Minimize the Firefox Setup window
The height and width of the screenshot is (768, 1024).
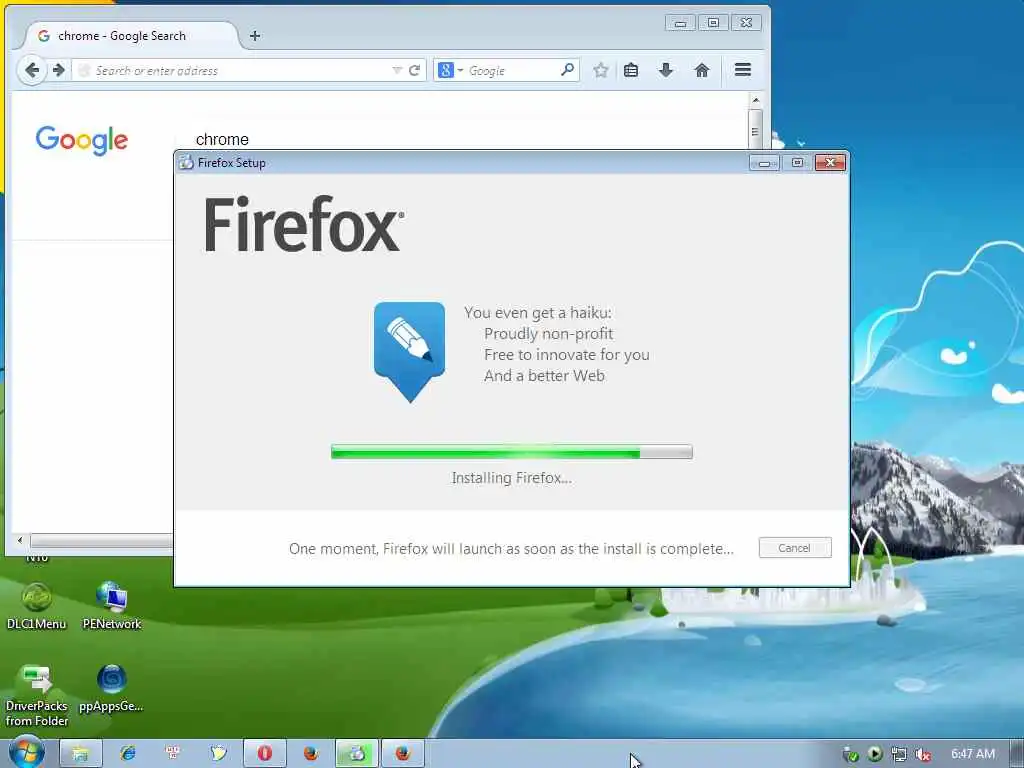pyautogui.click(x=764, y=163)
